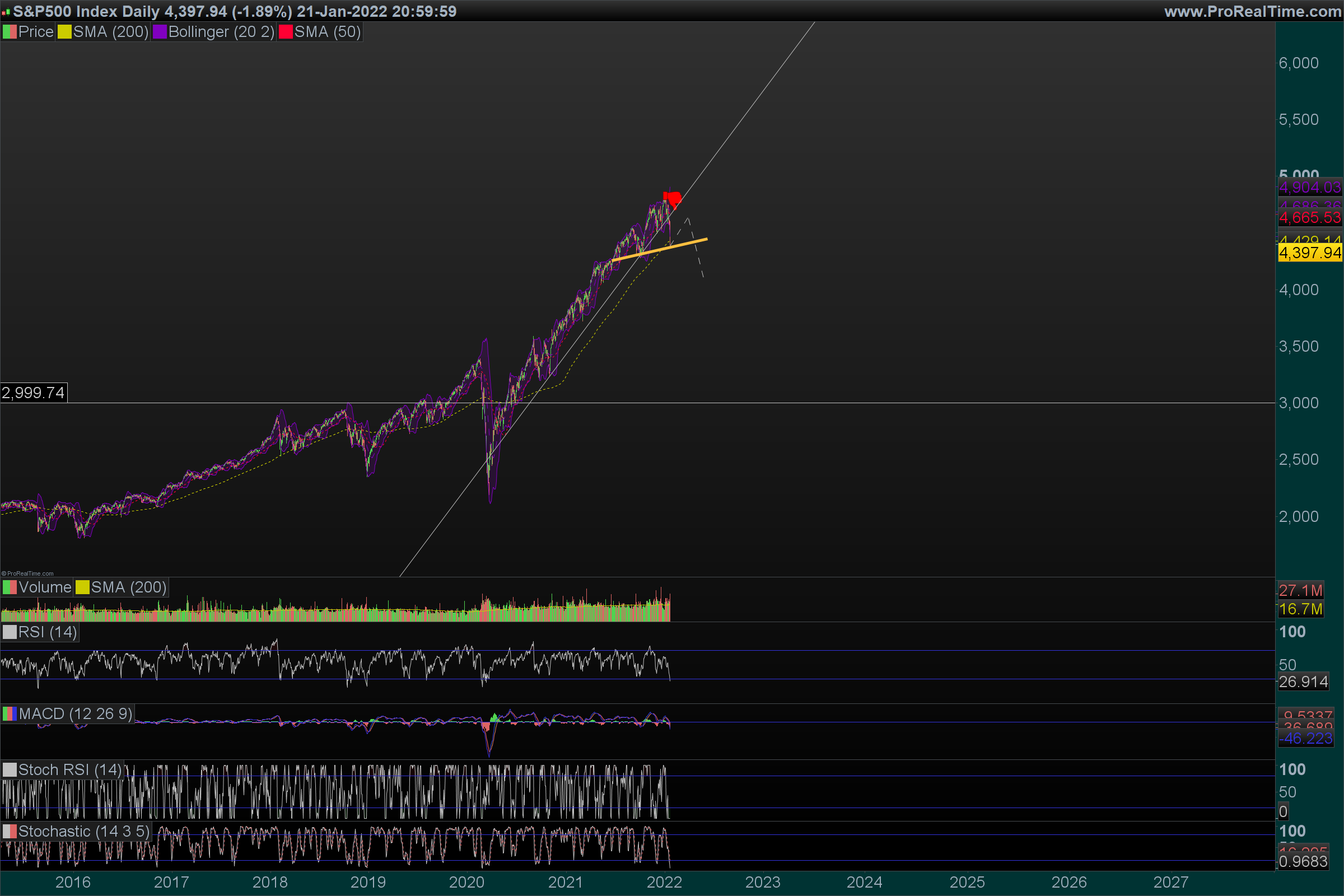This screenshot has width=1344, height=896.
Task: Click the 2,999.74 horizontal line label
Action: tap(33, 393)
